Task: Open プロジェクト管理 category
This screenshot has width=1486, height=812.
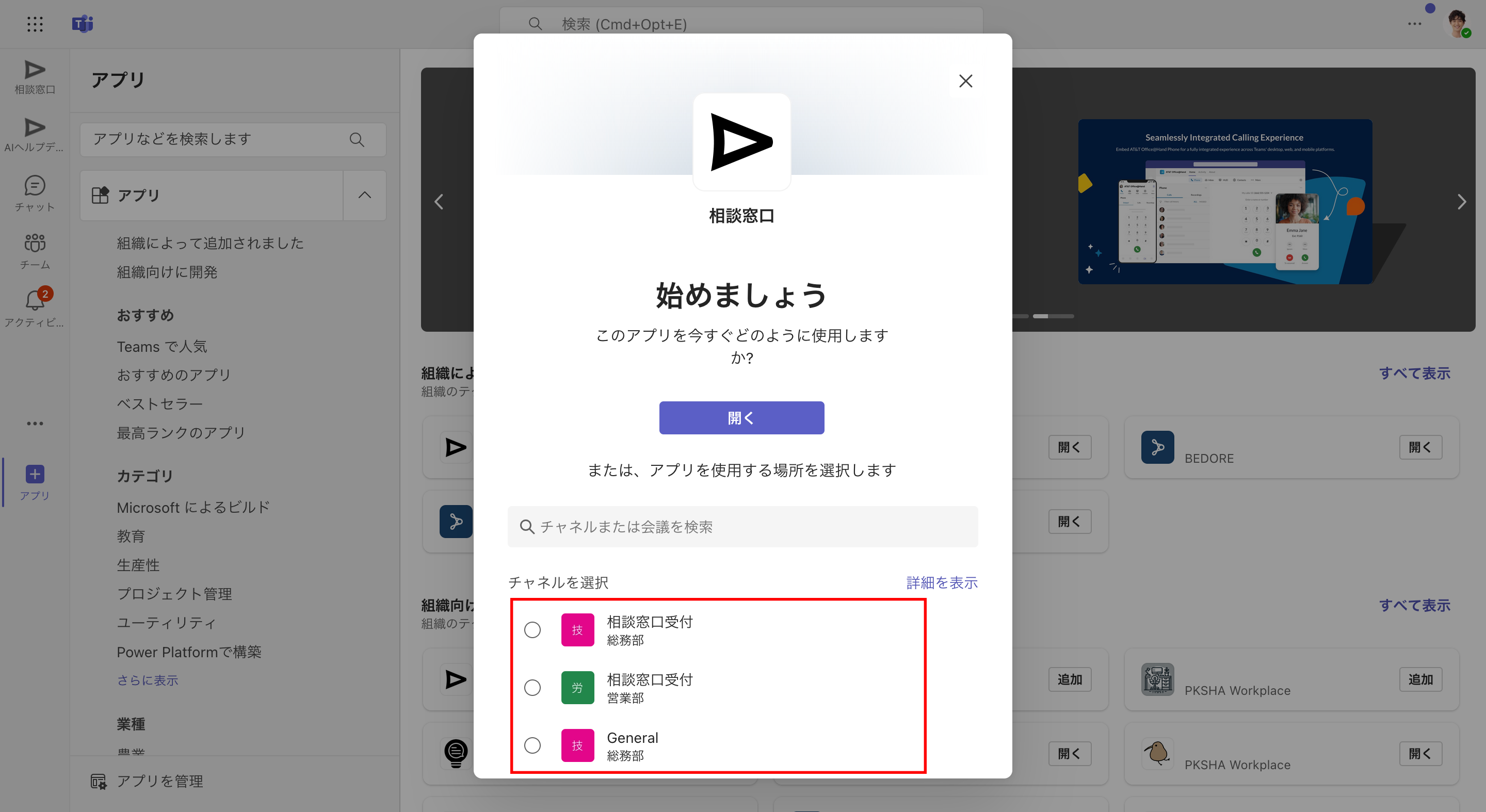Action: pyautogui.click(x=174, y=594)
